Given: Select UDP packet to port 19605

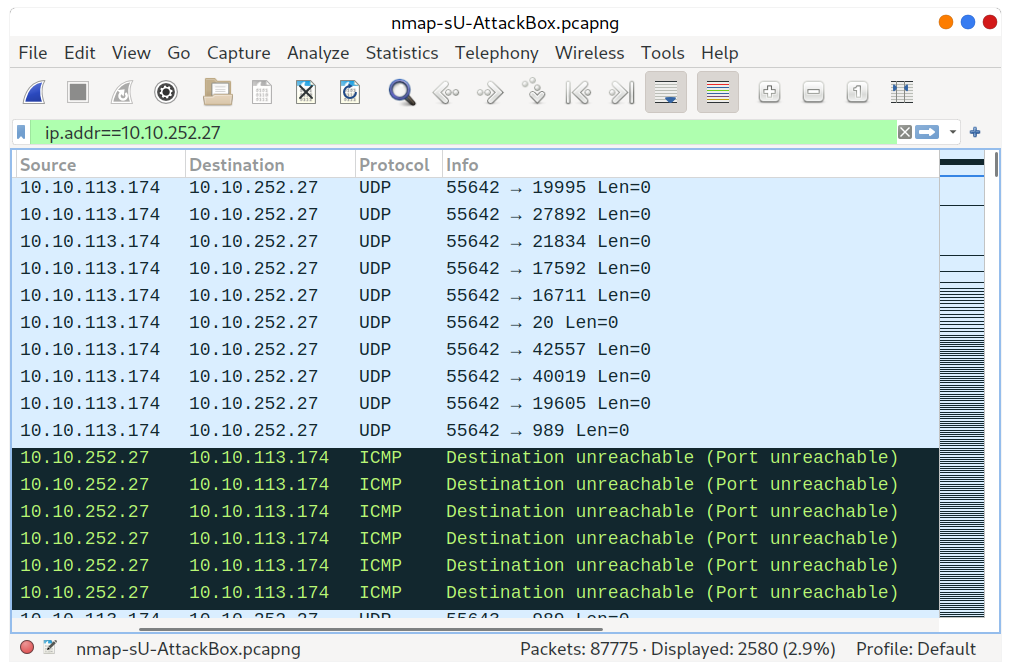Looking at the screenshot, I should (x=475, y=404).
